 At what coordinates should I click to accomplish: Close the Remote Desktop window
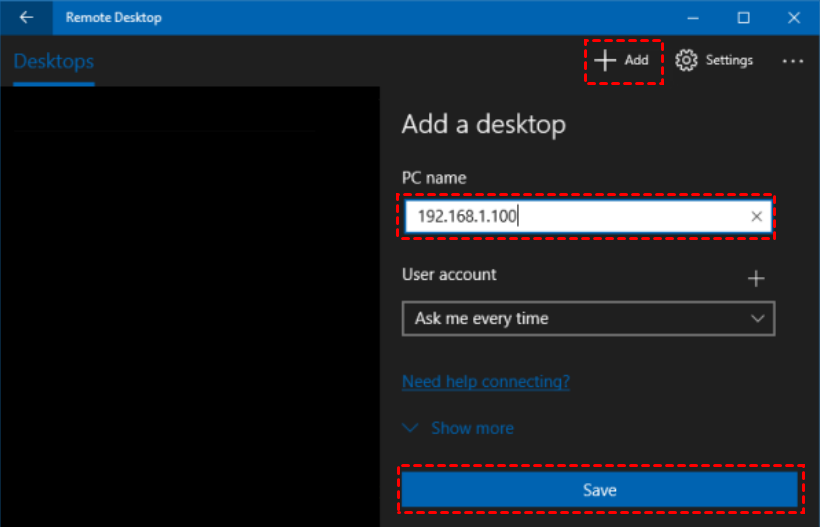[793, 17]
